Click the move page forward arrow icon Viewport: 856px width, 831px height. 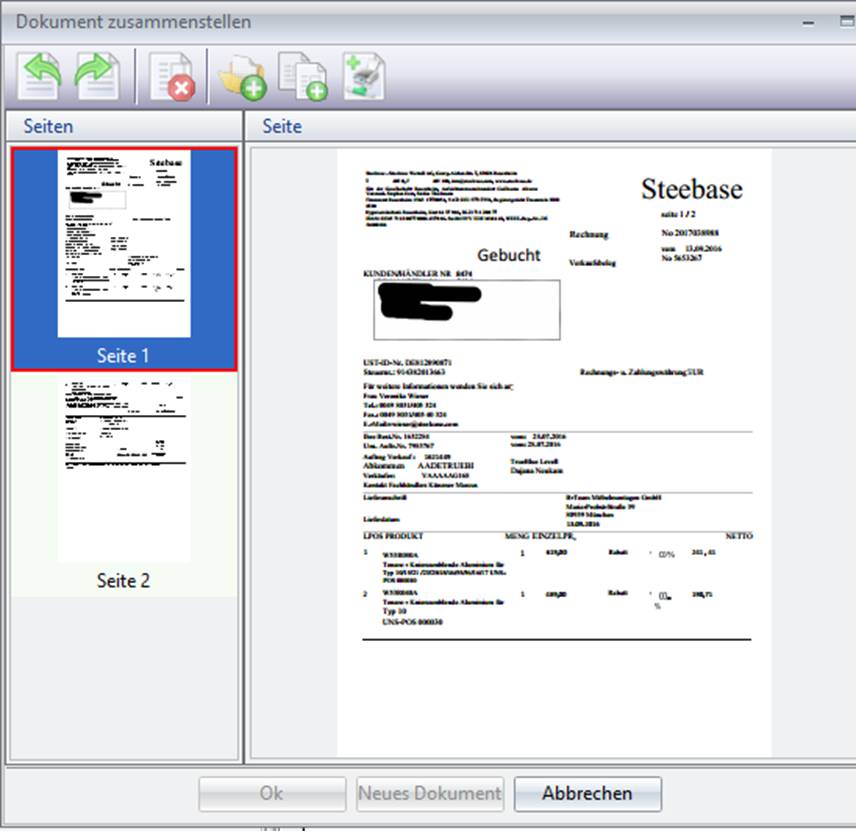click(97, 76)
